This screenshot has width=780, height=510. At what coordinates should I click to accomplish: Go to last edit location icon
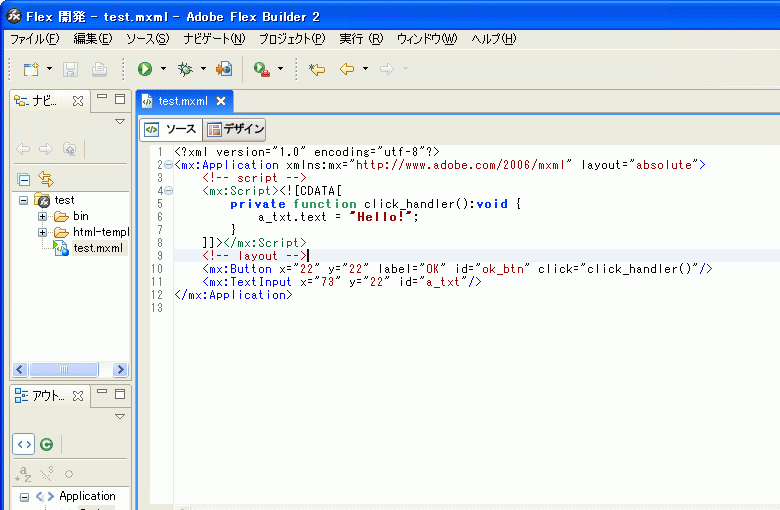(317, 69)
